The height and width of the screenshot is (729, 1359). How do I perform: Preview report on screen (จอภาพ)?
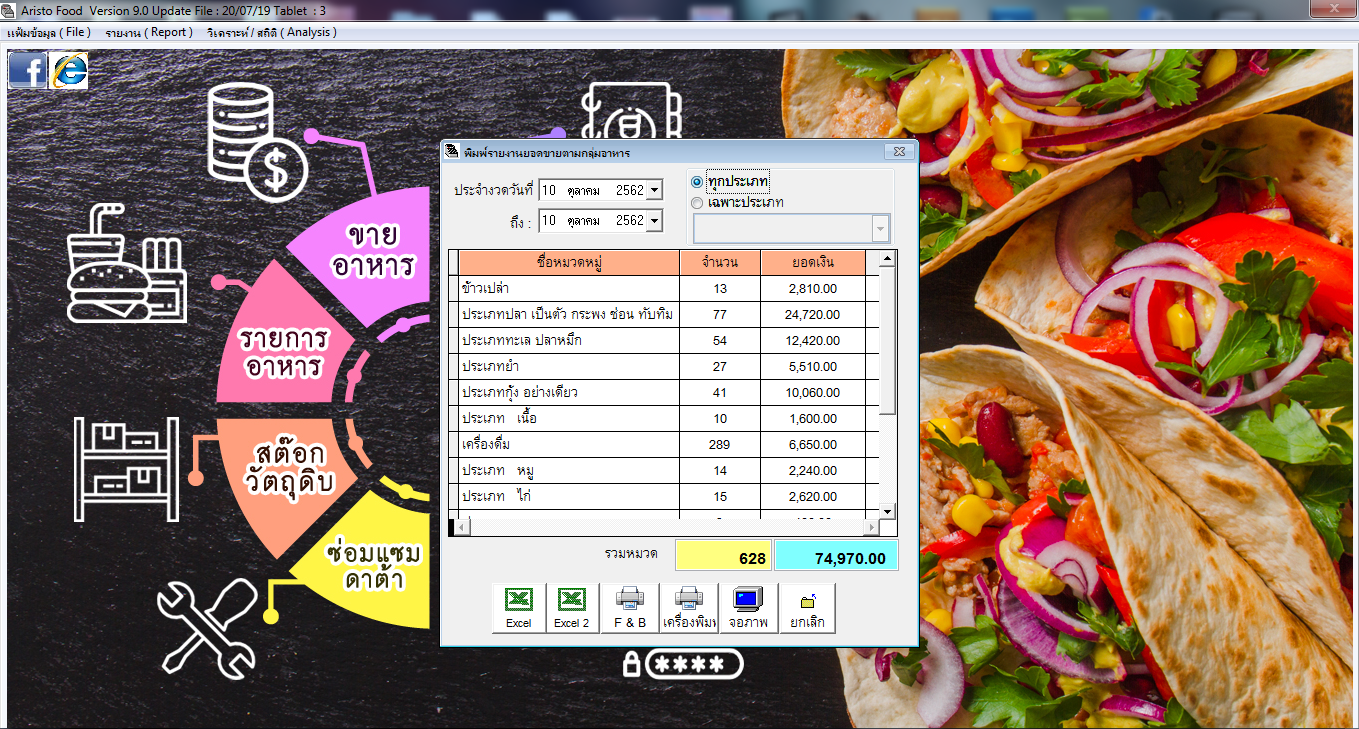(x=748, y=608)
